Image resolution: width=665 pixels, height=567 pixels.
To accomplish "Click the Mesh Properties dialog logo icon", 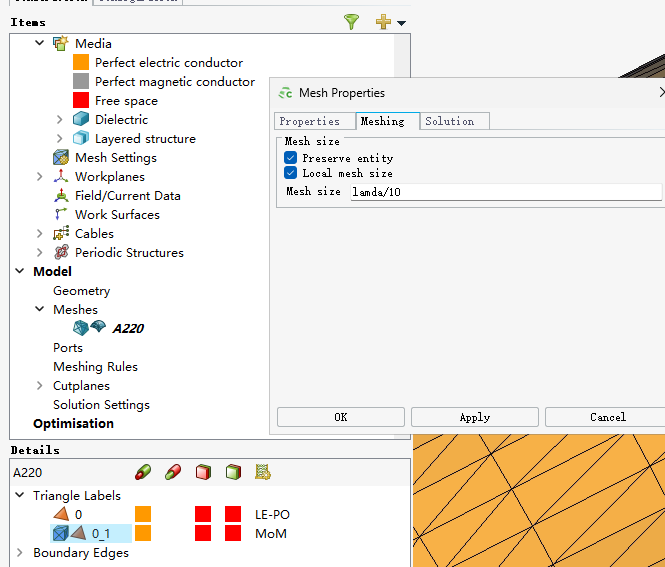I will pos(285,92).
